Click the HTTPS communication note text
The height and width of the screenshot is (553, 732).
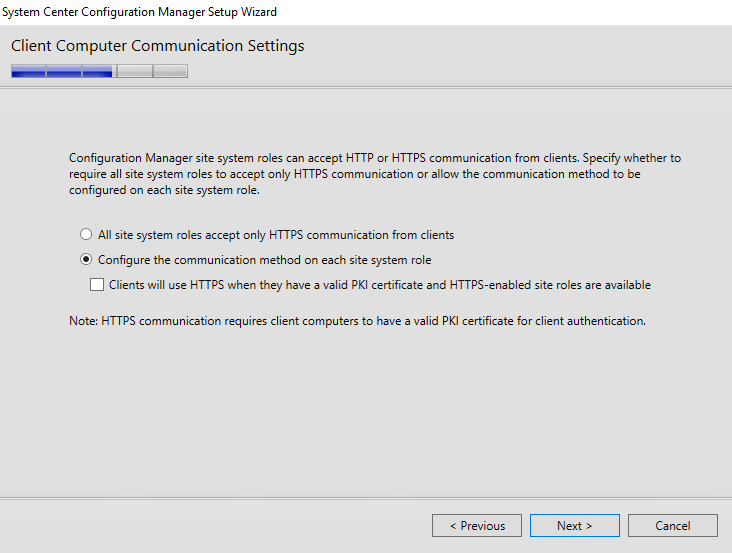(358, 321)
